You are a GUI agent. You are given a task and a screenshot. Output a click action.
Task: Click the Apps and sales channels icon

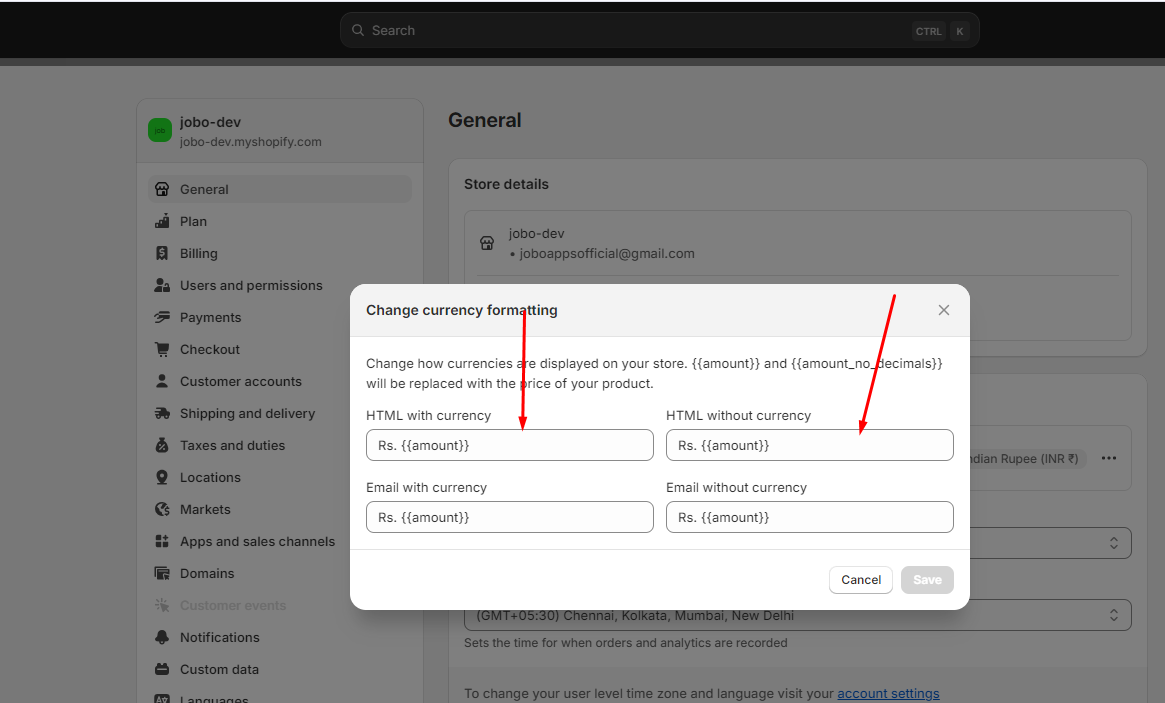162,541
